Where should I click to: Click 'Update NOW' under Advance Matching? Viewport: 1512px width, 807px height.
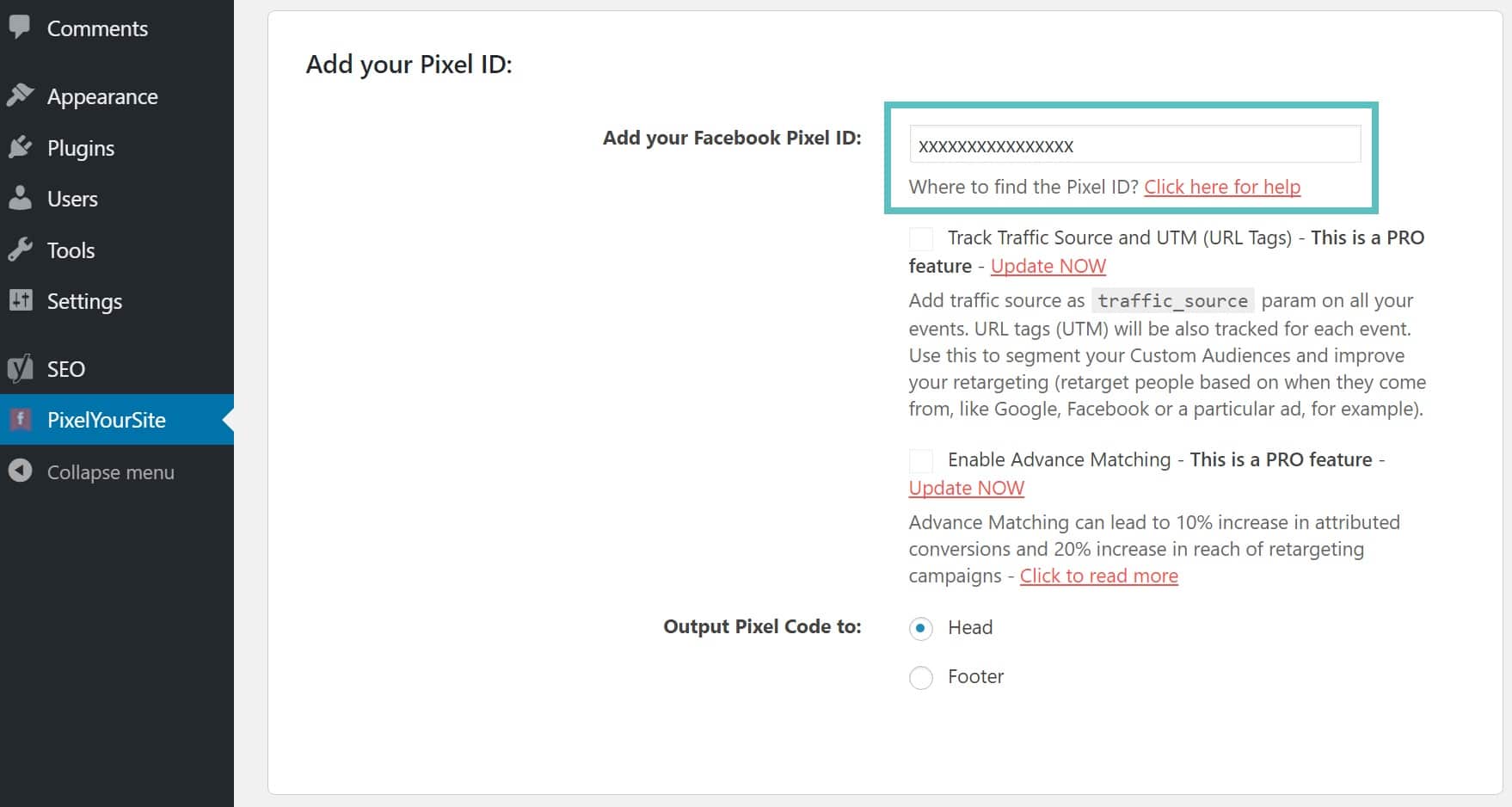966,487
